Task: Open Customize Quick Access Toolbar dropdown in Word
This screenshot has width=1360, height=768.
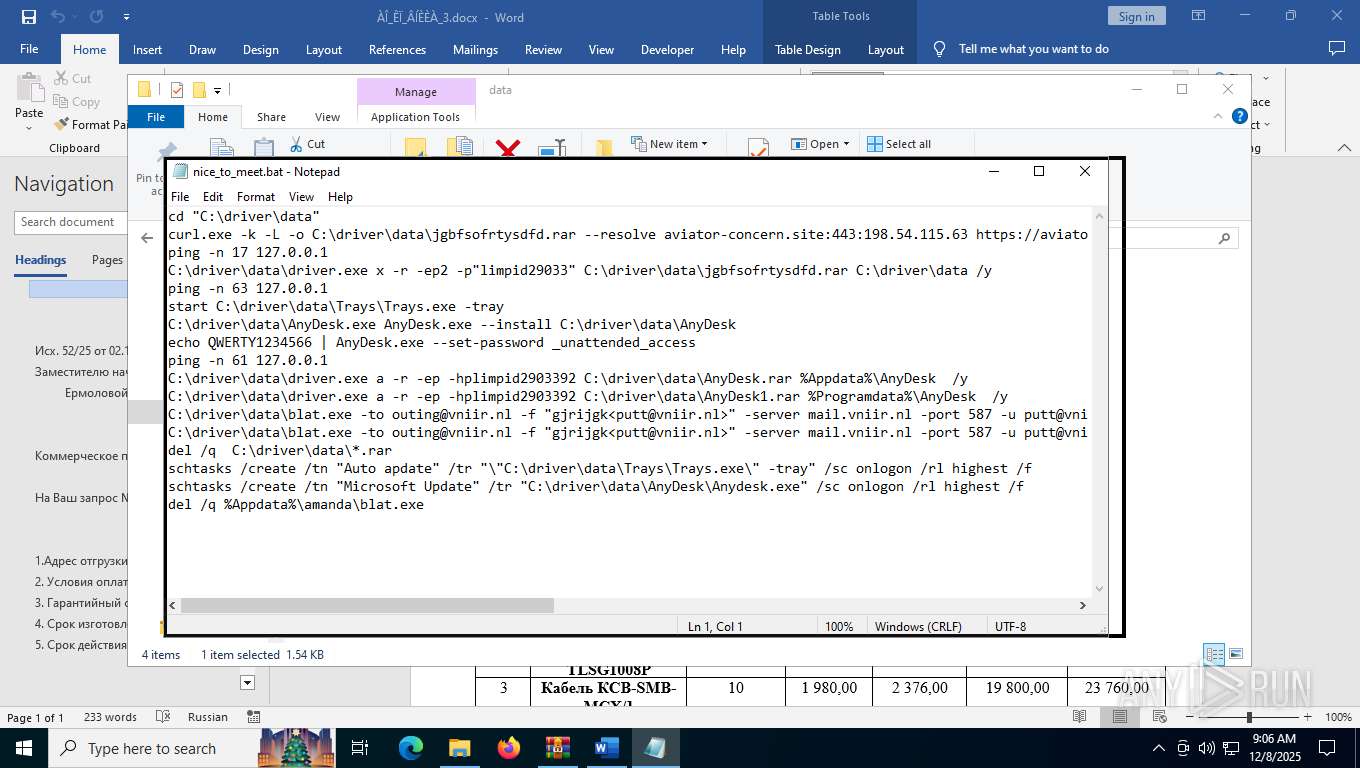Action: (x=126, y=17)
